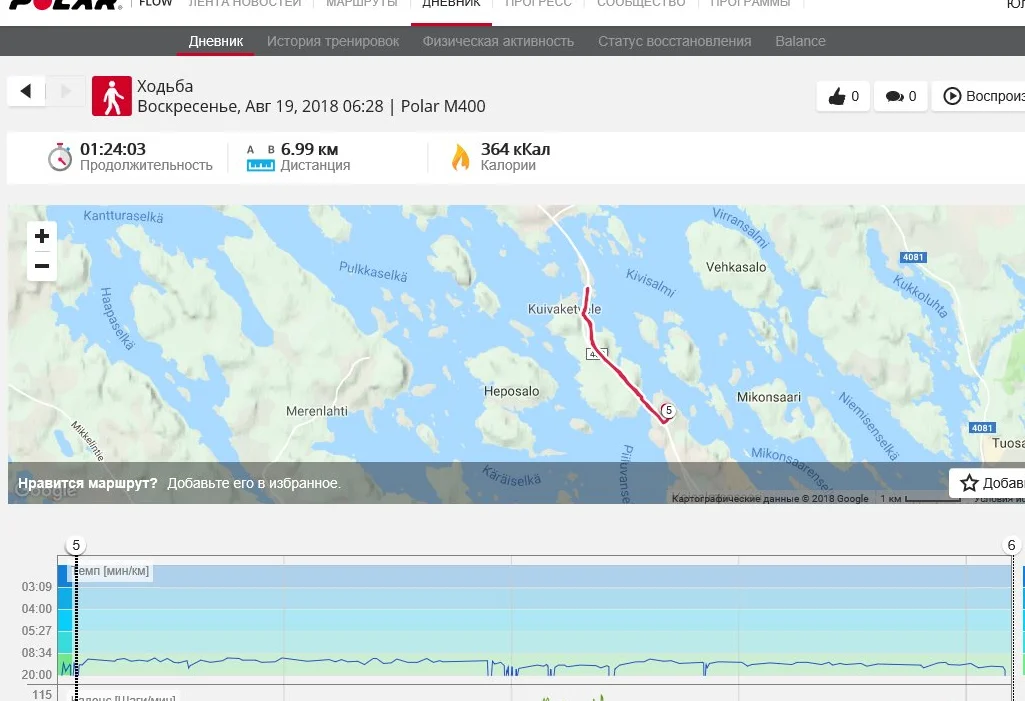Open the Polar logo home link
1025x701 pixels.
point(65,4)
